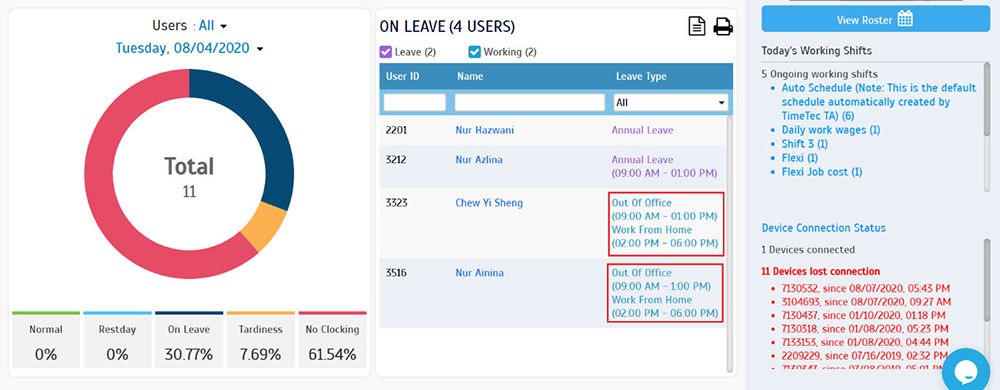Uncheck the Working (2) checkbox
The image size is (1000, 390).
[x=474, y=52]
